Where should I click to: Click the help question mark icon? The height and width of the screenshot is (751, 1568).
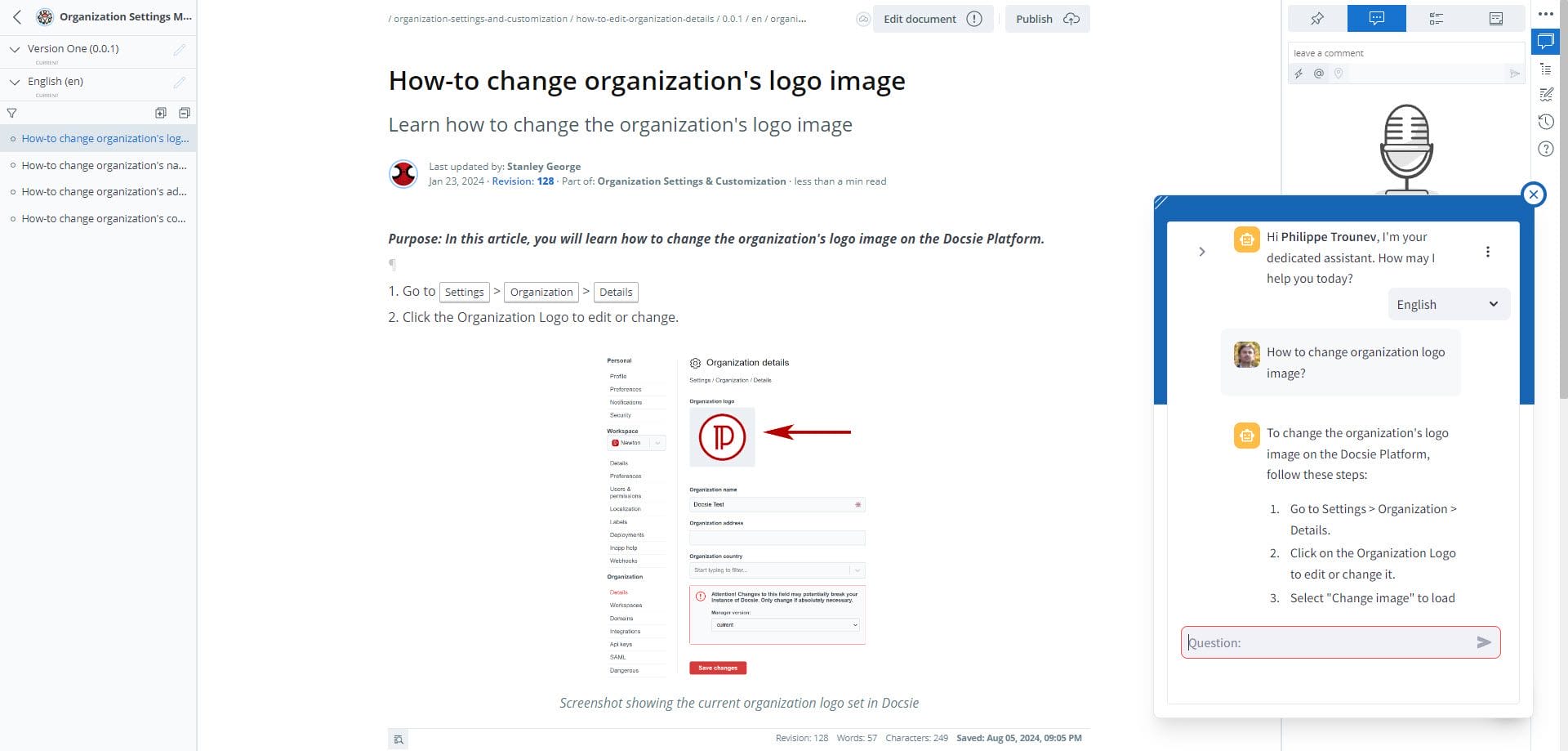coord(1545,149)
